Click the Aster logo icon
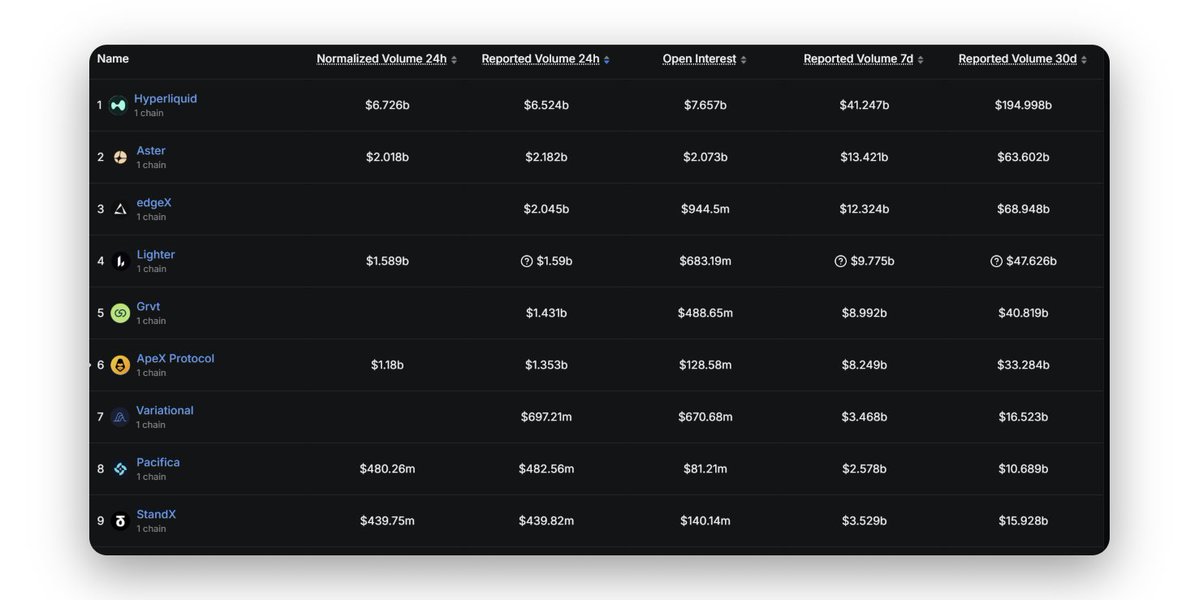 120,157
